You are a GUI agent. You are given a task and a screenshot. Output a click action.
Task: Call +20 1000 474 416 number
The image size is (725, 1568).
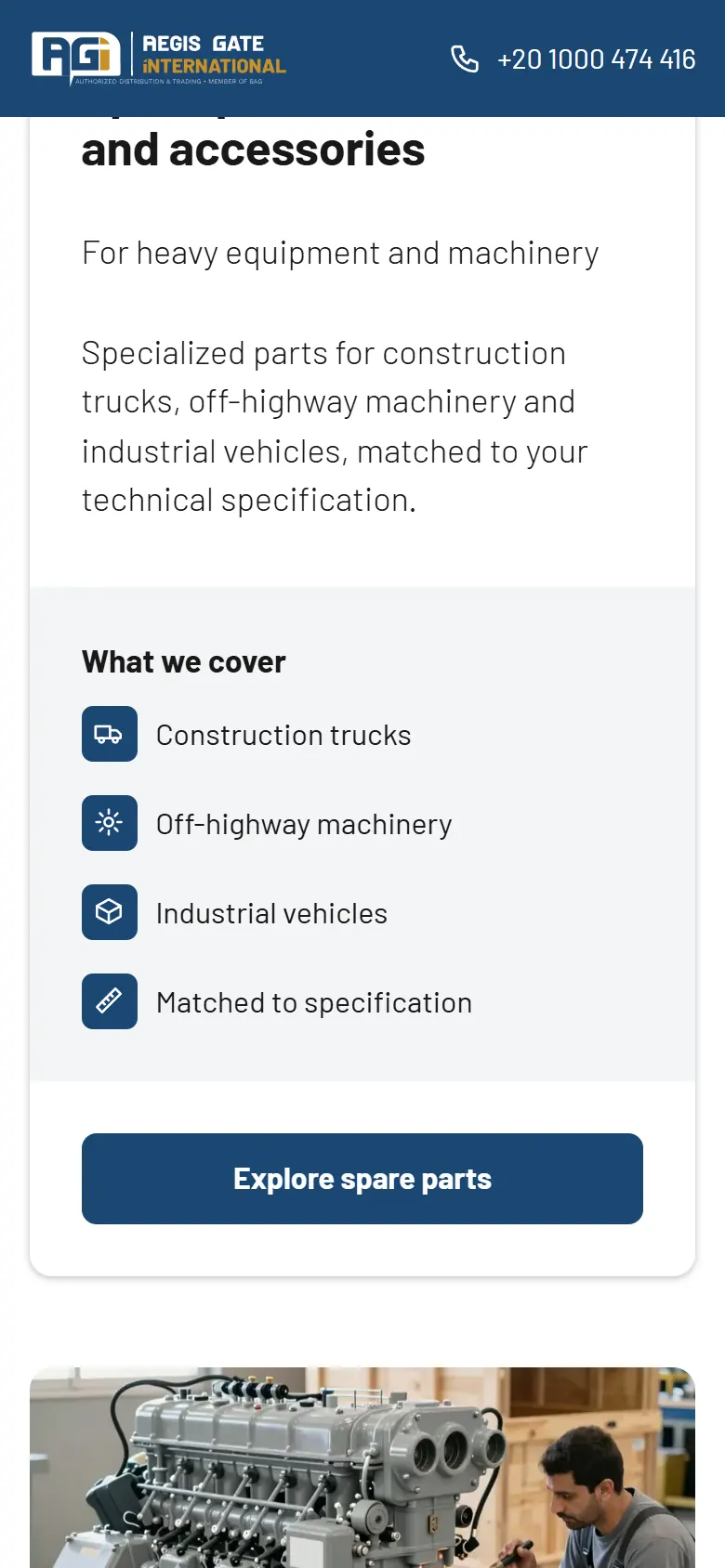pyautogui.click(x=596, y=59)
